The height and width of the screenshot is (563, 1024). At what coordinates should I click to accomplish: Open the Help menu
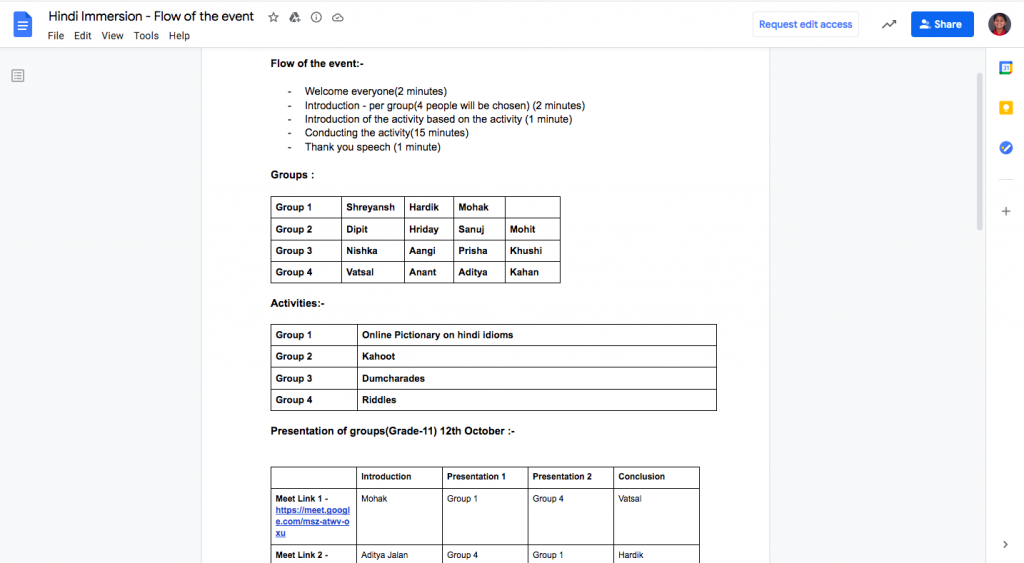(x=179, y=36)
